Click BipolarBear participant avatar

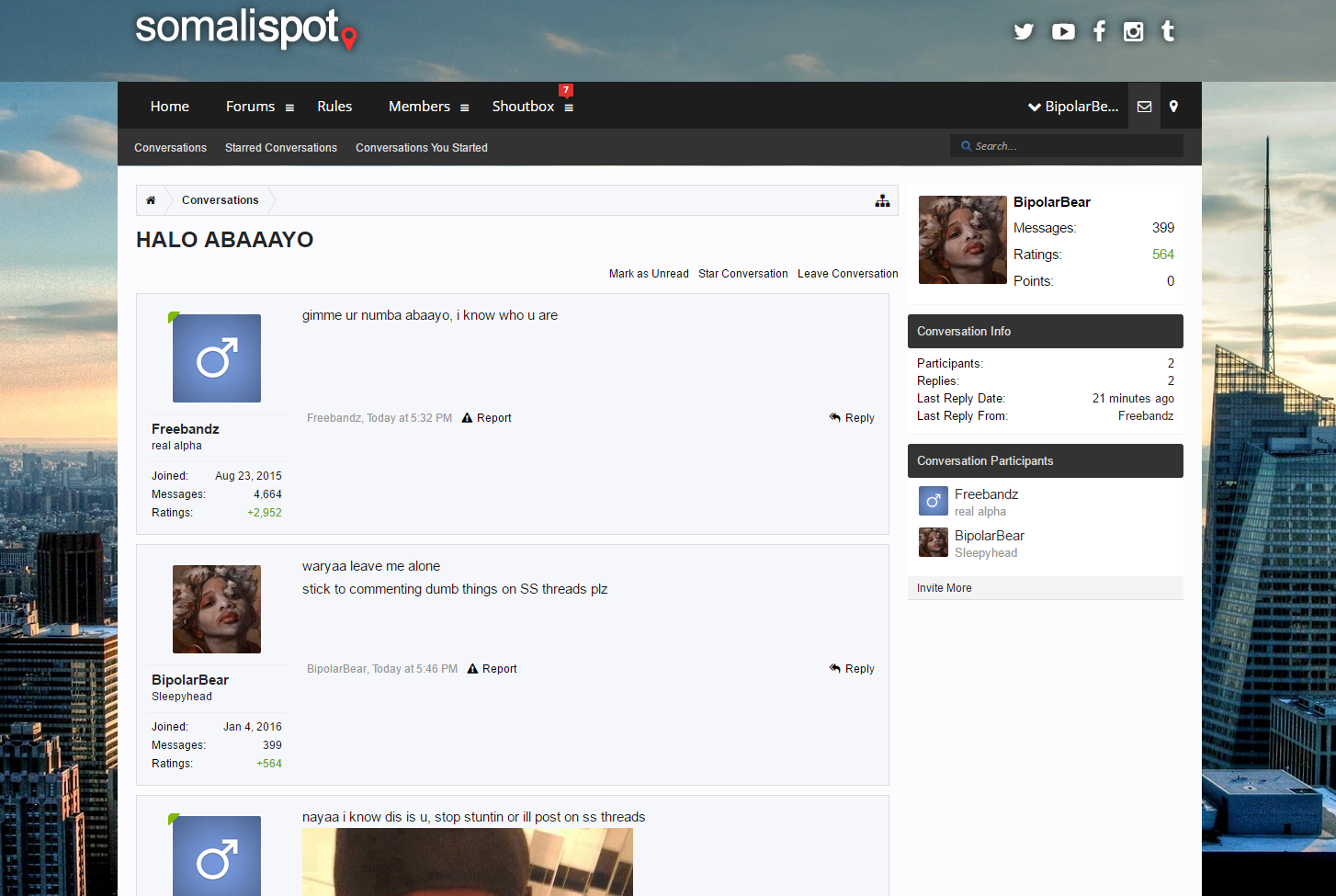pyautogui.click(x=934, y=542)
